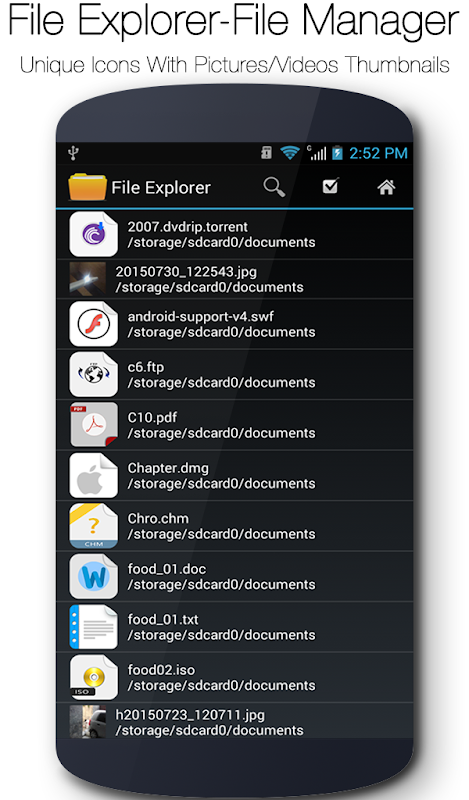
Task: Open search with the magnifier icon
Action: coord(274,187)
